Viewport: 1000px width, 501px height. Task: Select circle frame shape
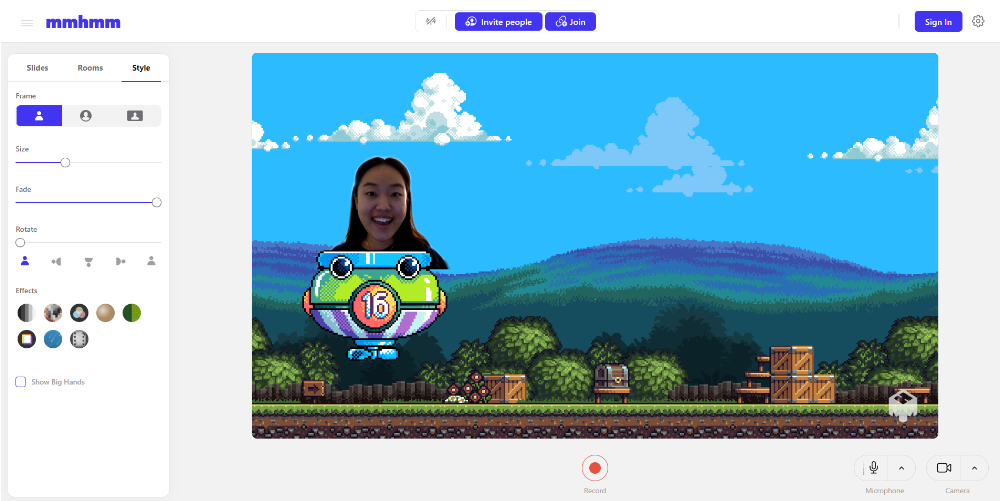pyautogui.click(x=85, y=116)
